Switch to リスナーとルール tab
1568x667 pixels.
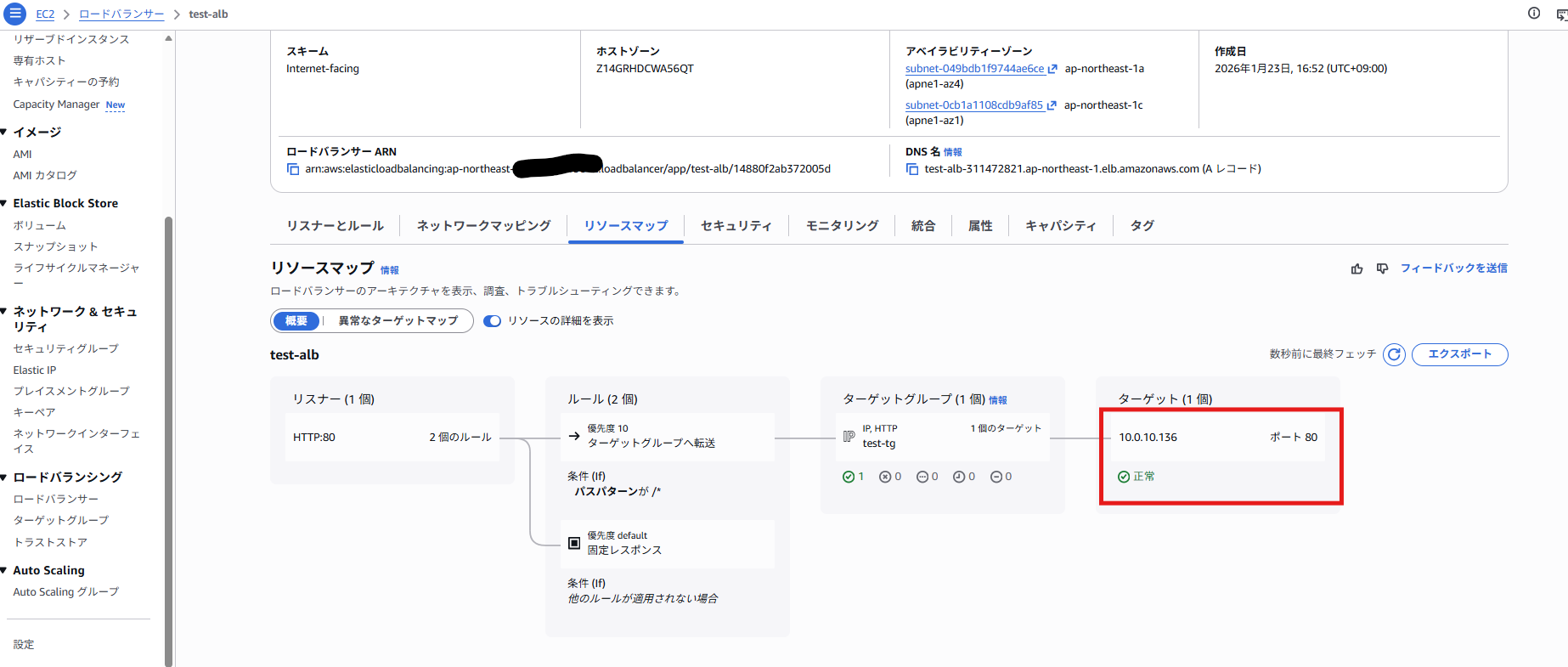coord(335,226)
